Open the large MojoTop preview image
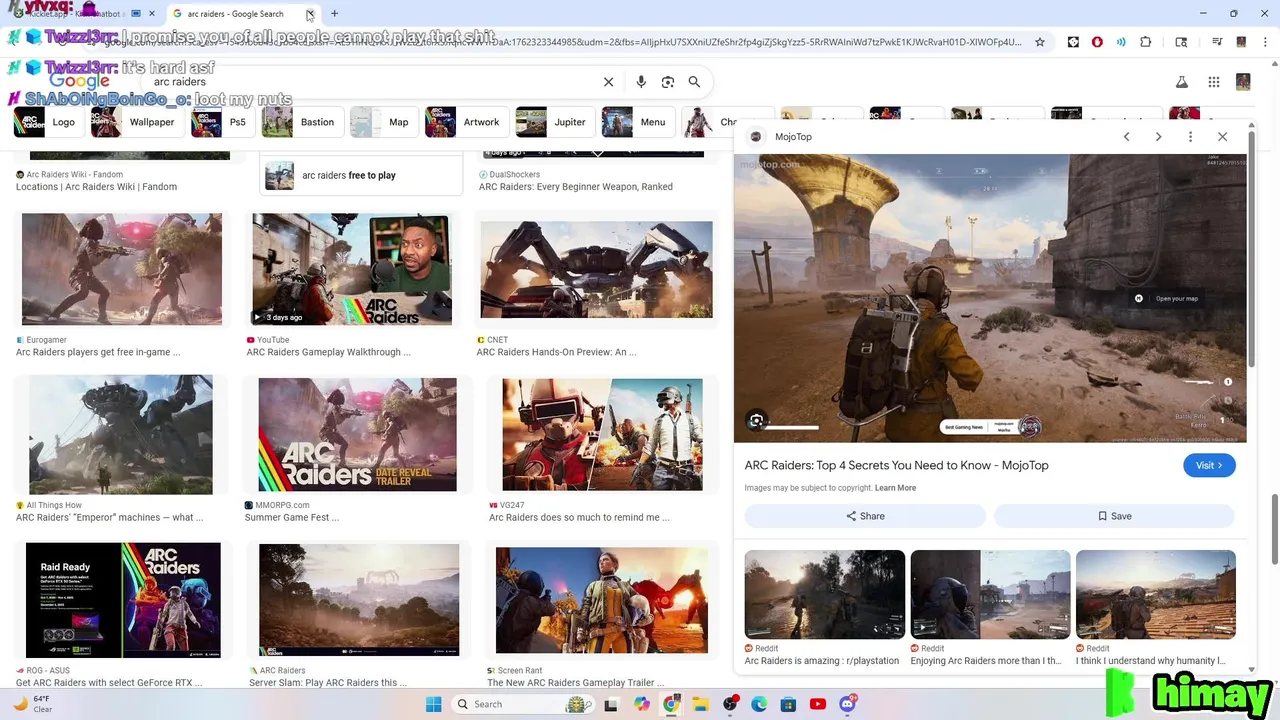Screen dimensions: 1280x720 pos(990,298)
